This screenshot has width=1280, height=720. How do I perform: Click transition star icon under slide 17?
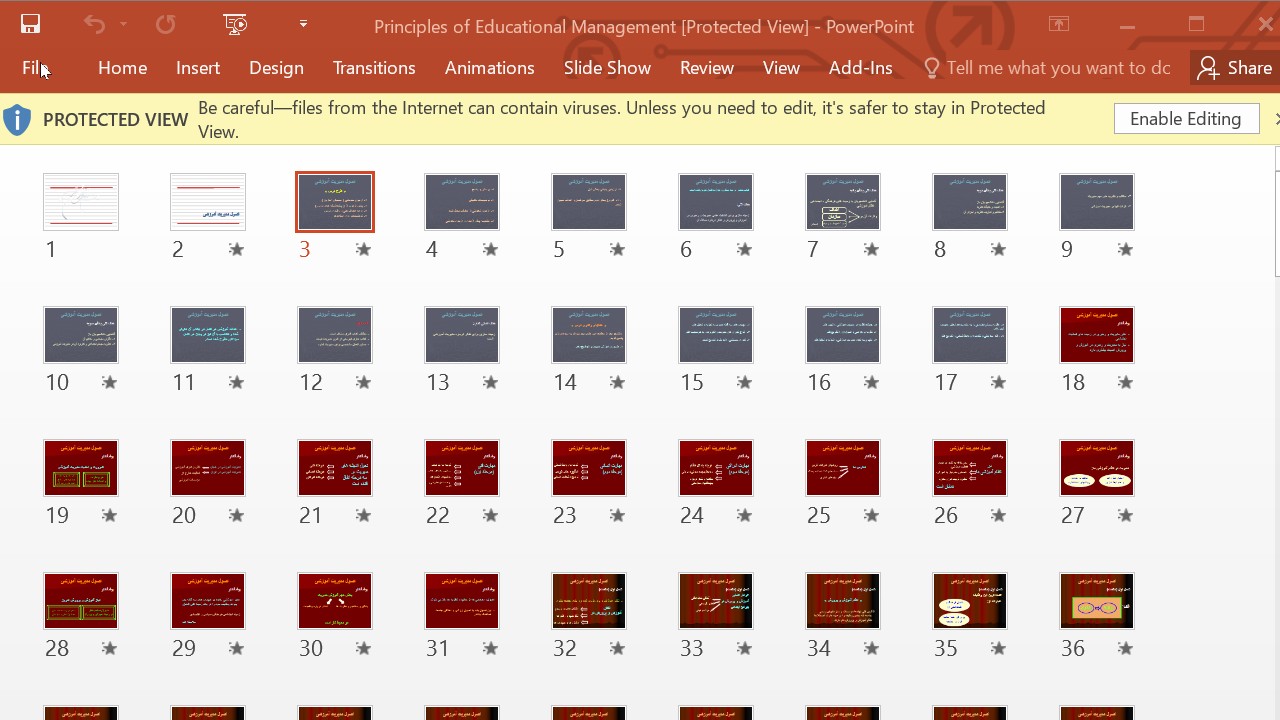click(998, 382)
